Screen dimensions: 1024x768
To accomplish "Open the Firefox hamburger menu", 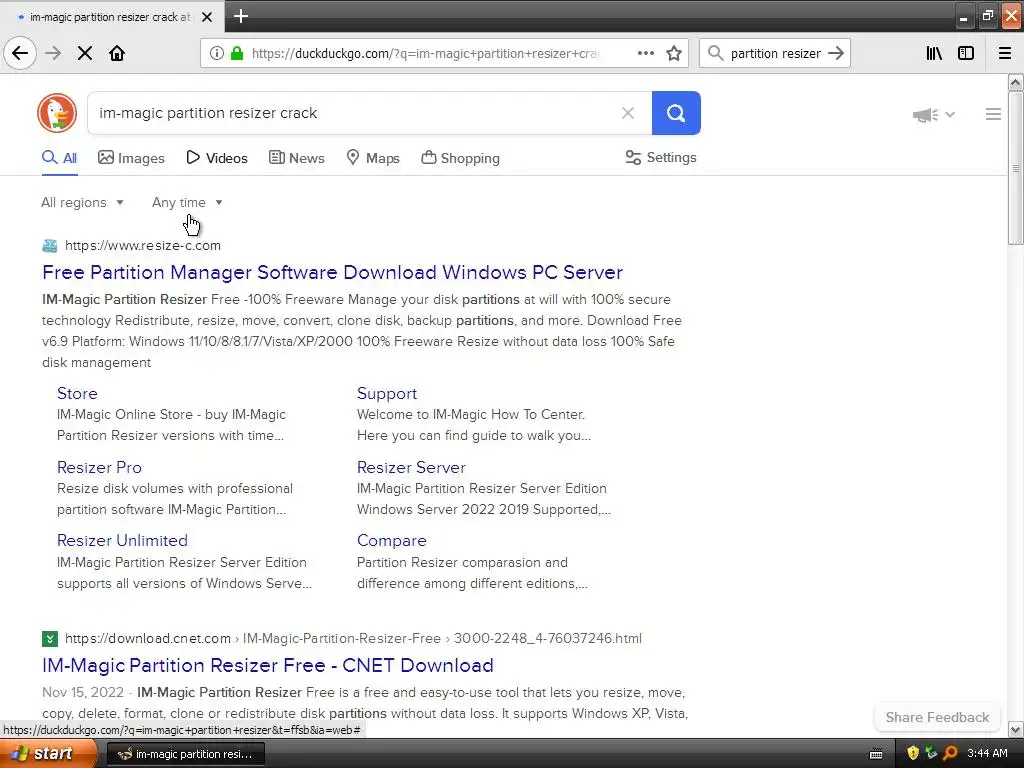I will coord(1005,53).
